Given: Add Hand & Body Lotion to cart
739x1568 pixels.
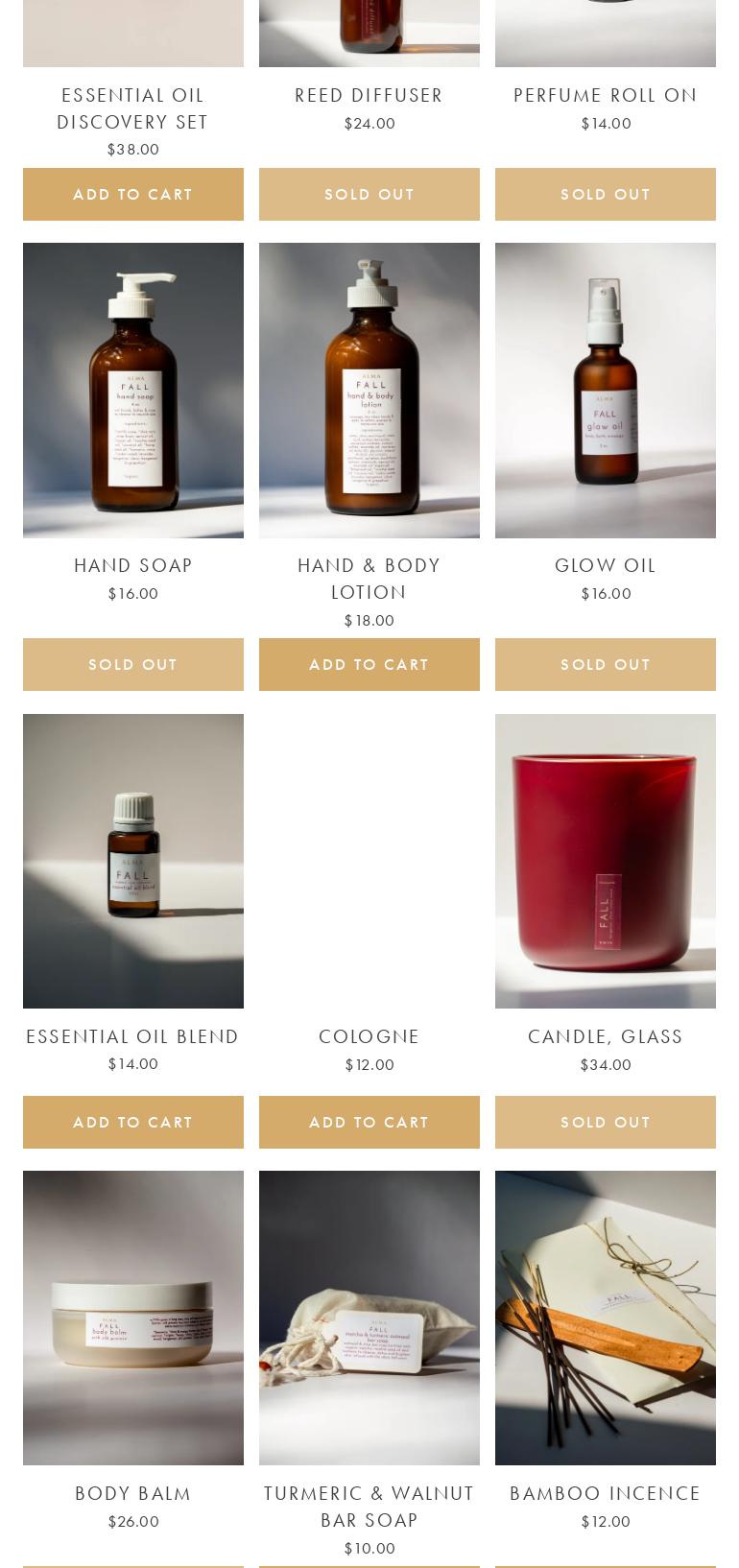Looking at the screenshot, I should (x=369, y=664).
